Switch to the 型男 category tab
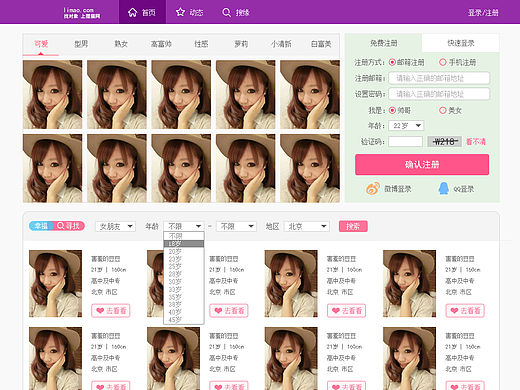Viewport: 520px width, 390px height. pyautogui.click(x=81, y=44)
